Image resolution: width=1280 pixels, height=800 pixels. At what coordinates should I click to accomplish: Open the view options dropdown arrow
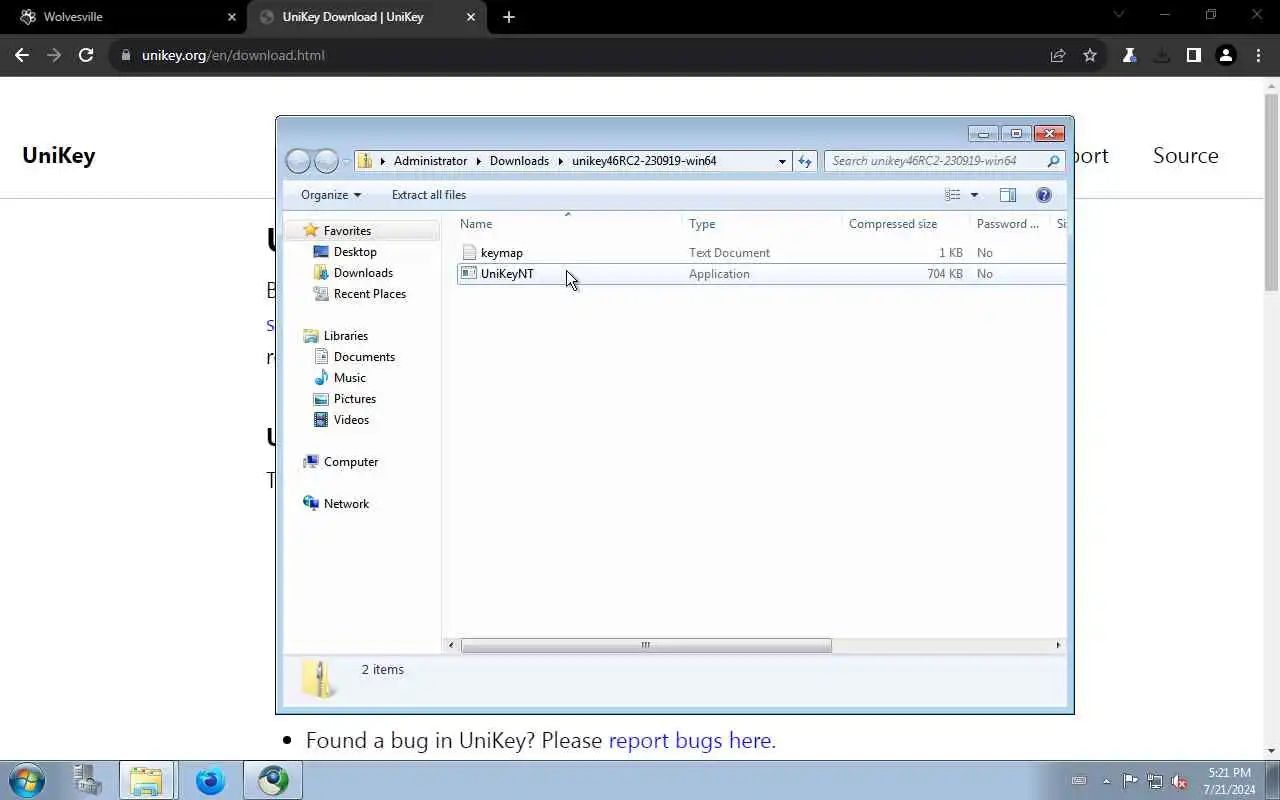tap(974, 195)
